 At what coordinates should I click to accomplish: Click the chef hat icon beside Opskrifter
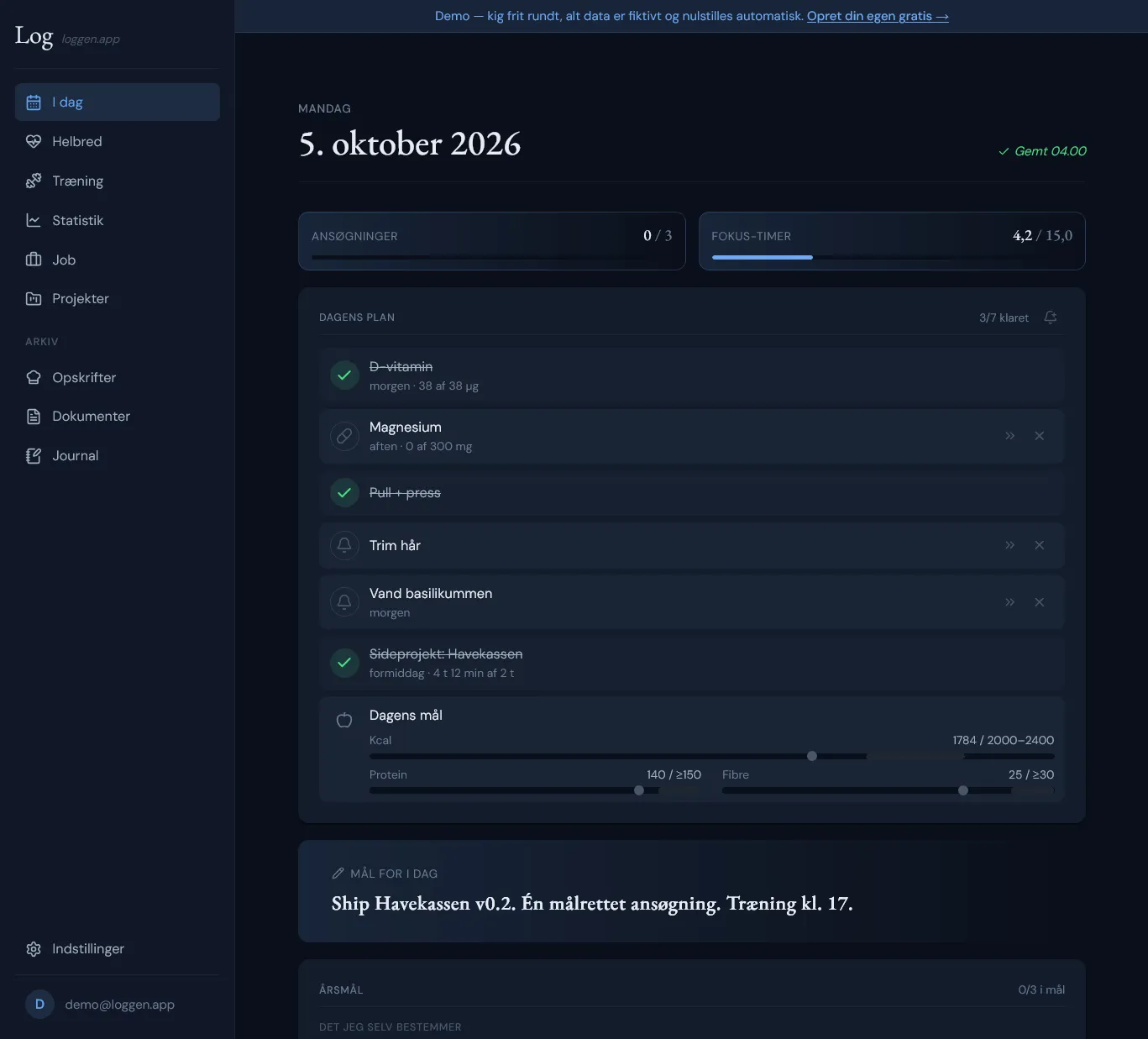[34, 378]
